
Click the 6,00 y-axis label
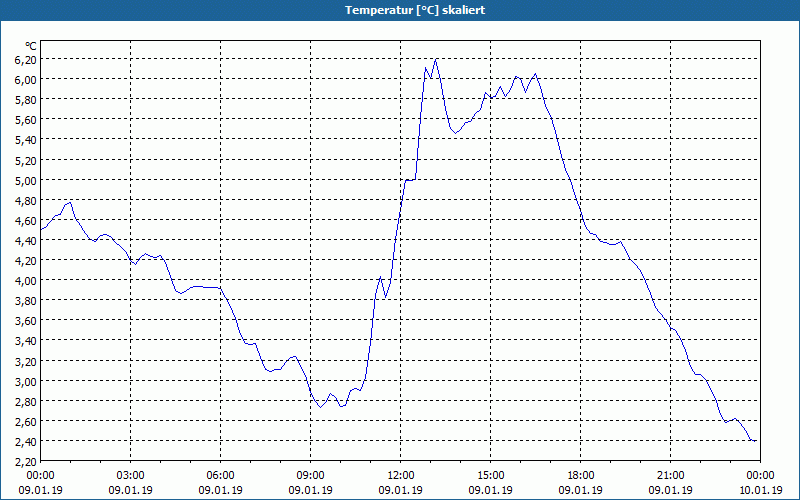[x=26, y=80]
